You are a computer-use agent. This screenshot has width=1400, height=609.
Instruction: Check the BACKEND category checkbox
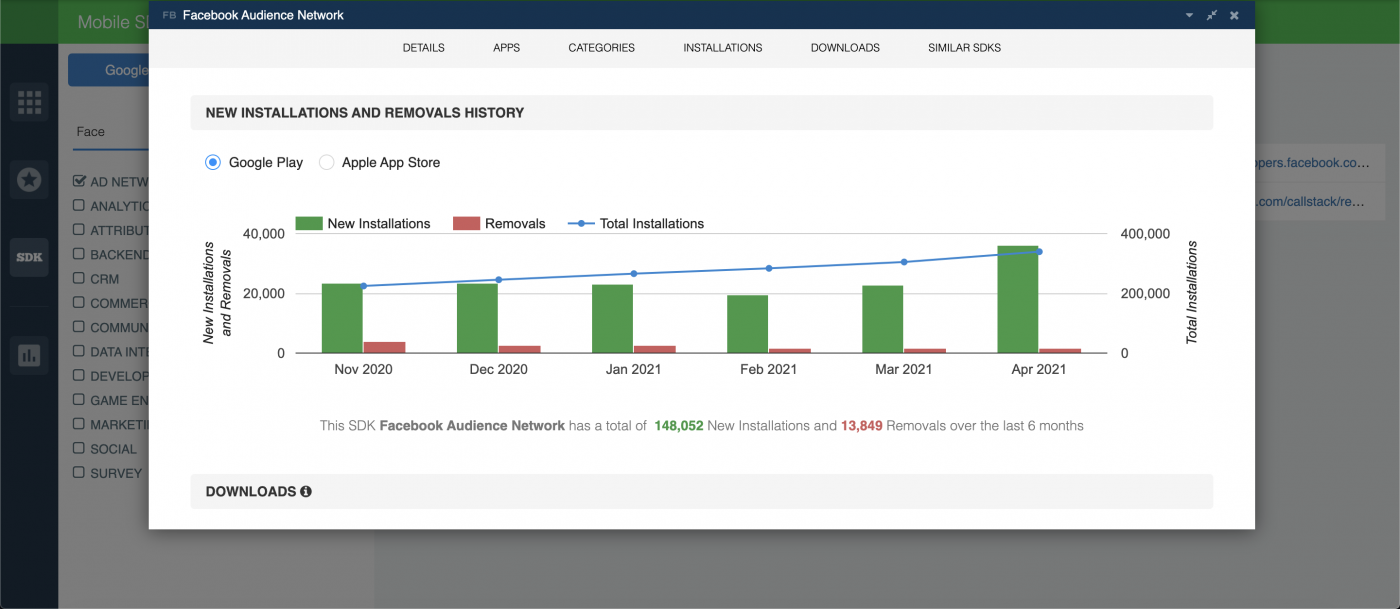click(79, 254)
